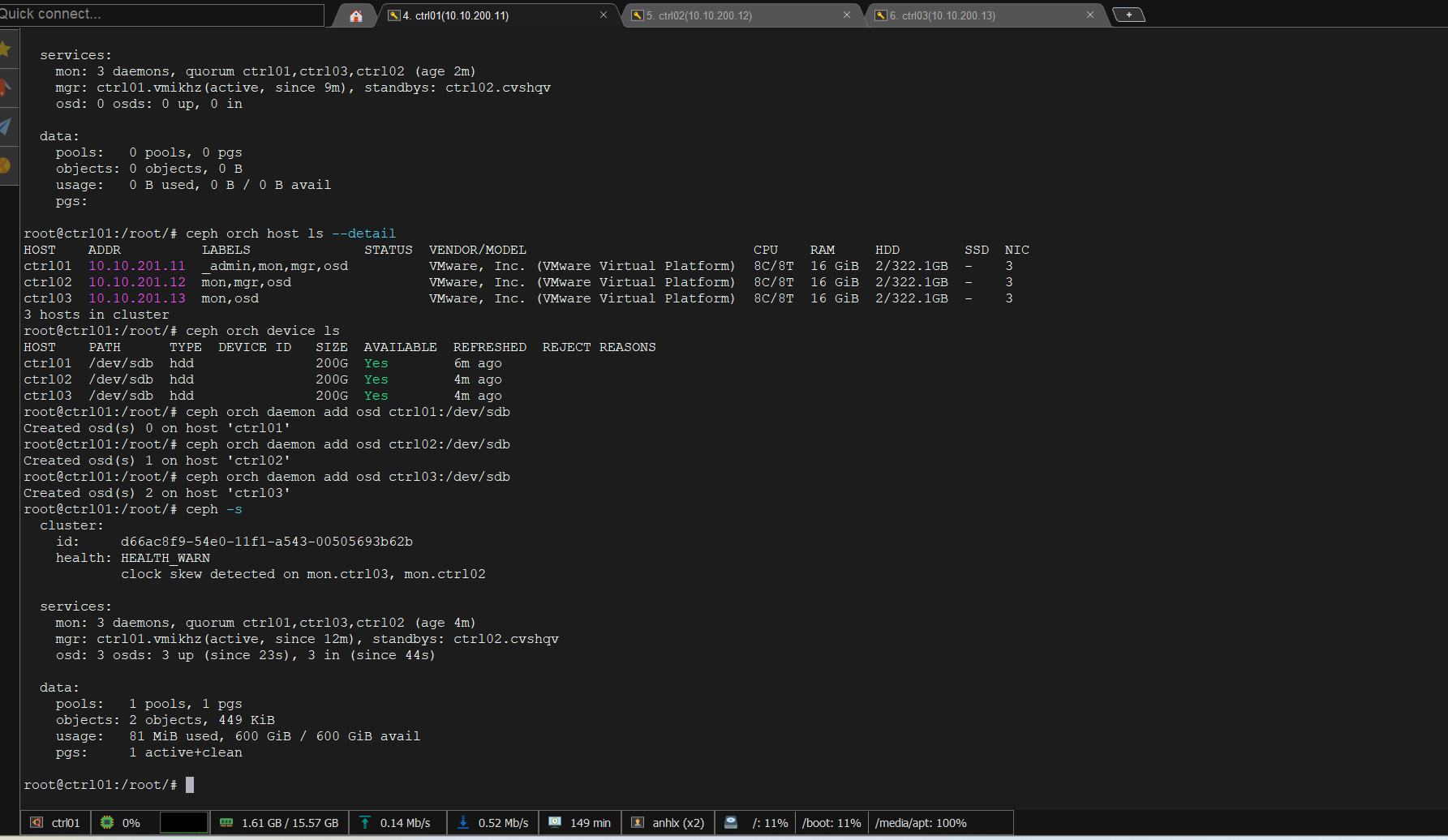Click the /: 11% disk usage entry
1448x840 pixels.
(770, 823)
